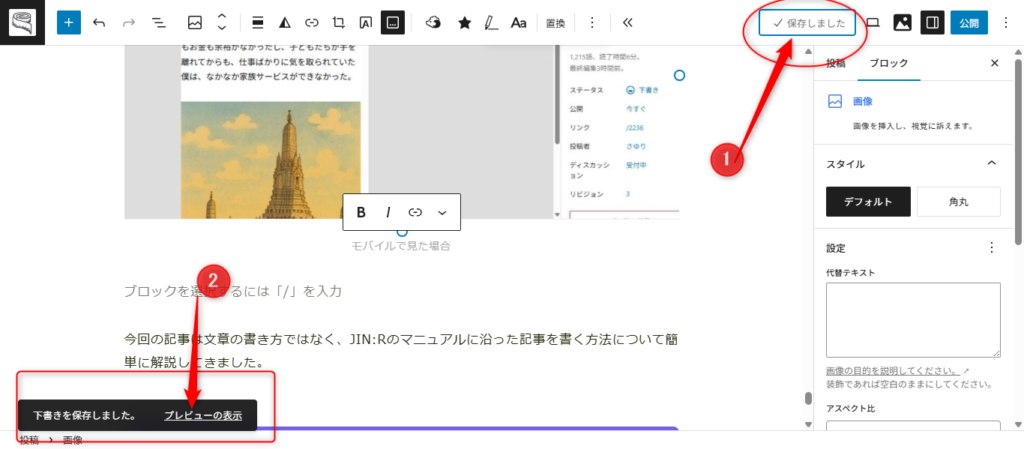
Task: Click the blue resize handle below image
Action: pyautogui.click(x=402, y=232)
